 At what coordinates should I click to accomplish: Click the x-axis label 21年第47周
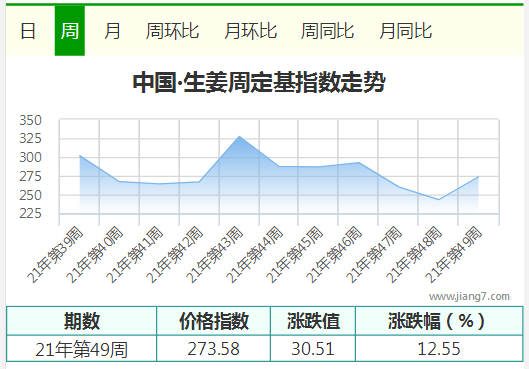click(374, 255)
